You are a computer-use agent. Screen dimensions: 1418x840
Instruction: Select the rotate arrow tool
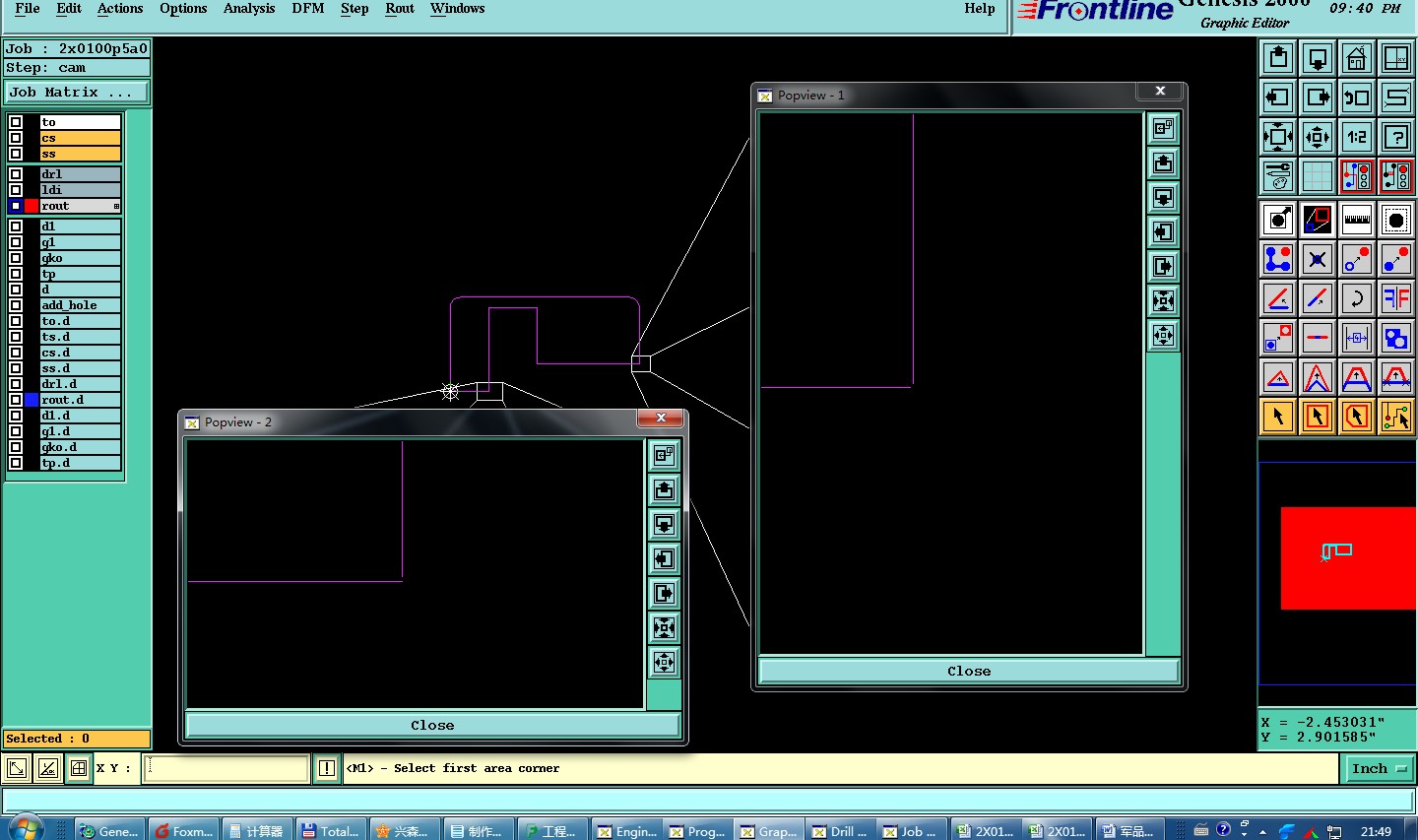click(x=1357, y=297)
